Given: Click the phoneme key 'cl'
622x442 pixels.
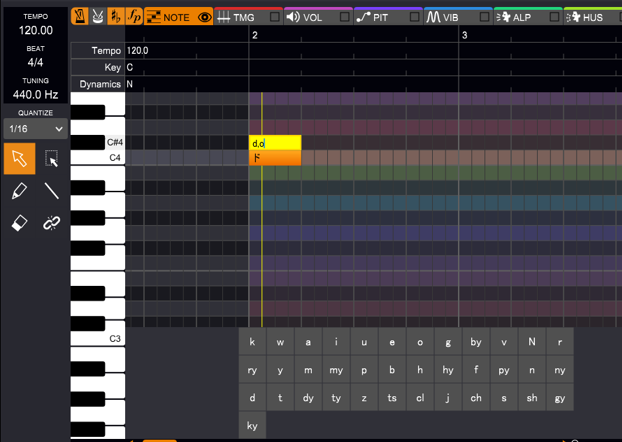Looking at the screenshot, I should pos(420,398).
